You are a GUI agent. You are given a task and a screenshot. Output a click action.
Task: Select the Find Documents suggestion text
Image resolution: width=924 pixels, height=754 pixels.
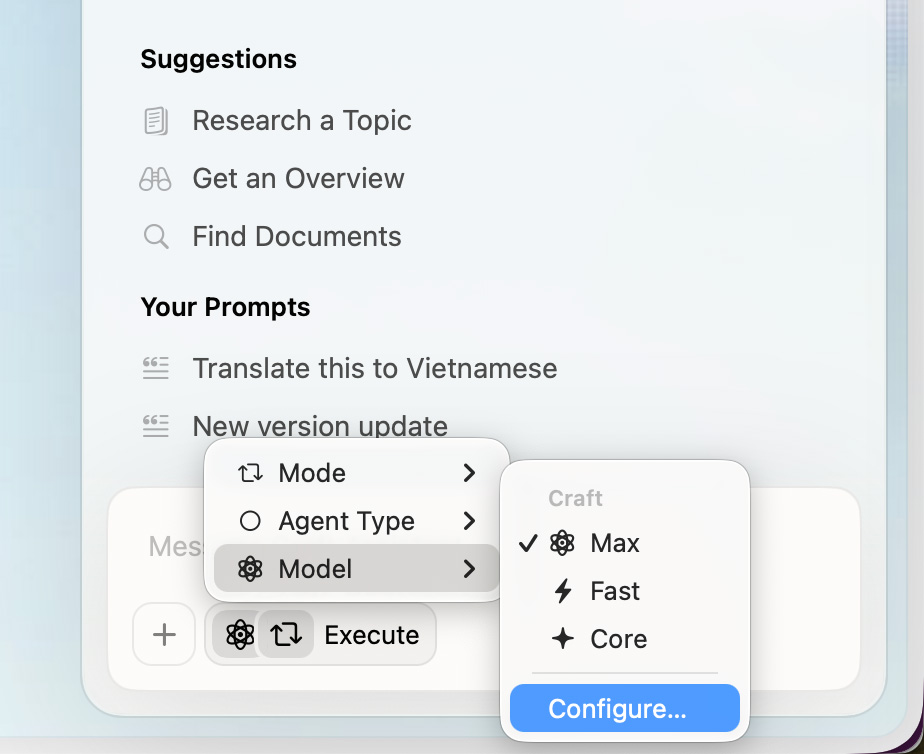click(297, 236)
